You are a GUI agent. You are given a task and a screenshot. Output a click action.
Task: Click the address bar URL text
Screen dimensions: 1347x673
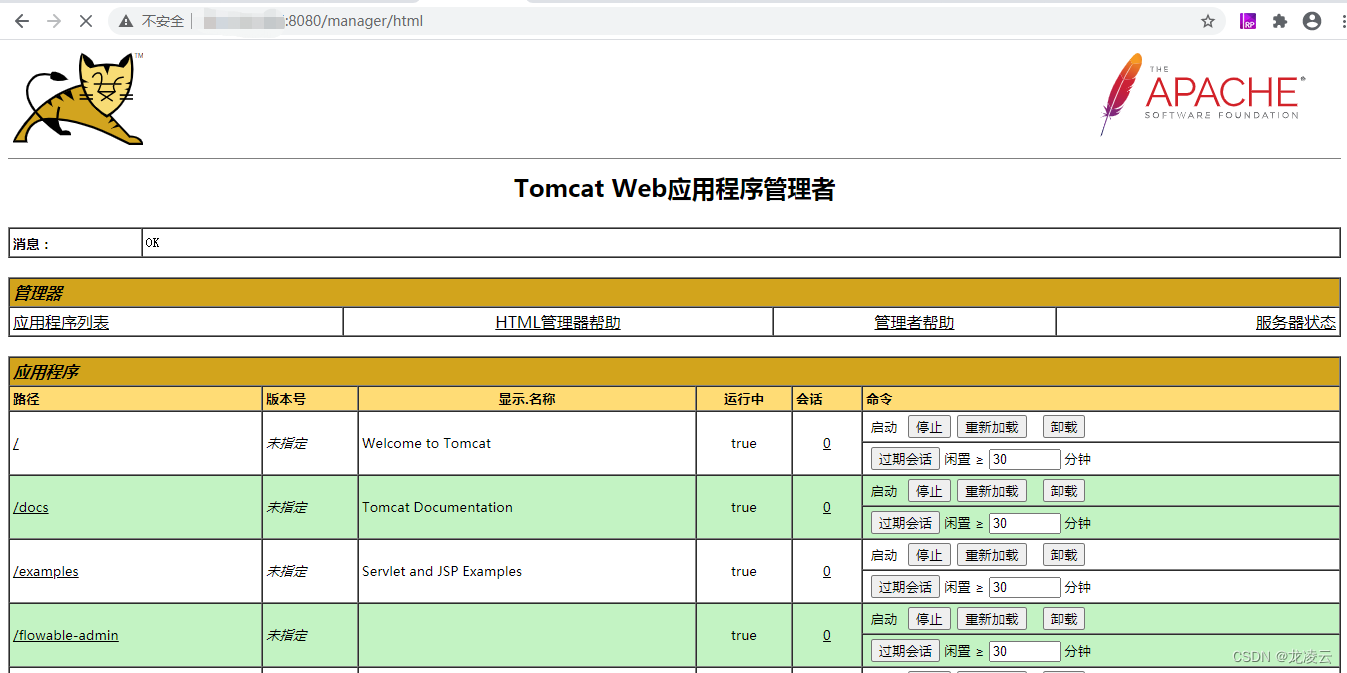314,21
